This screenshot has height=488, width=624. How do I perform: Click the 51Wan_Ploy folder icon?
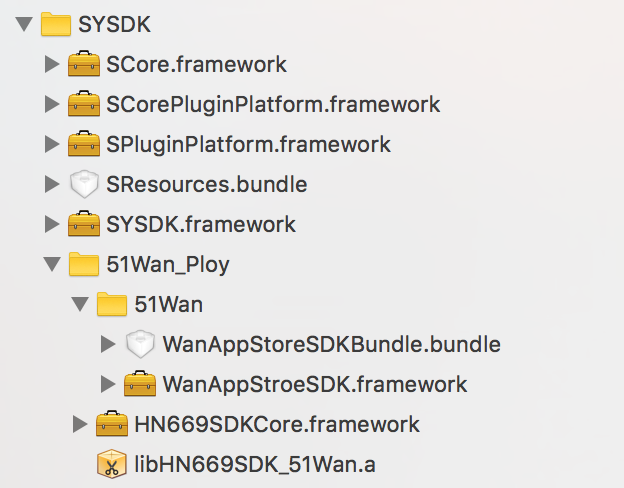point(84,264)
